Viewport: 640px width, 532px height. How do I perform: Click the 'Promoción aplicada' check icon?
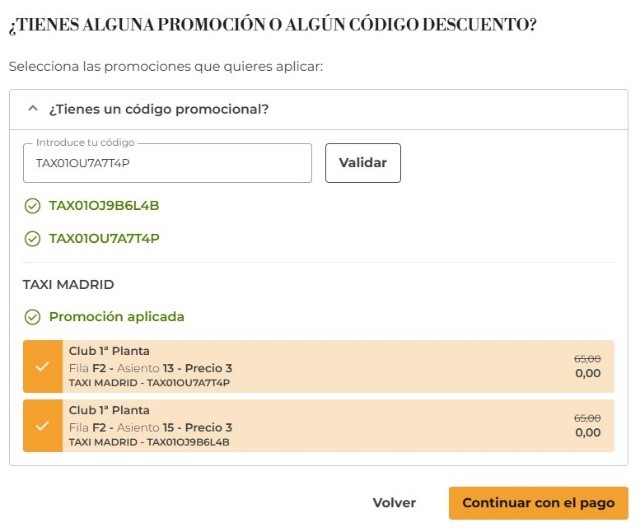32,317
